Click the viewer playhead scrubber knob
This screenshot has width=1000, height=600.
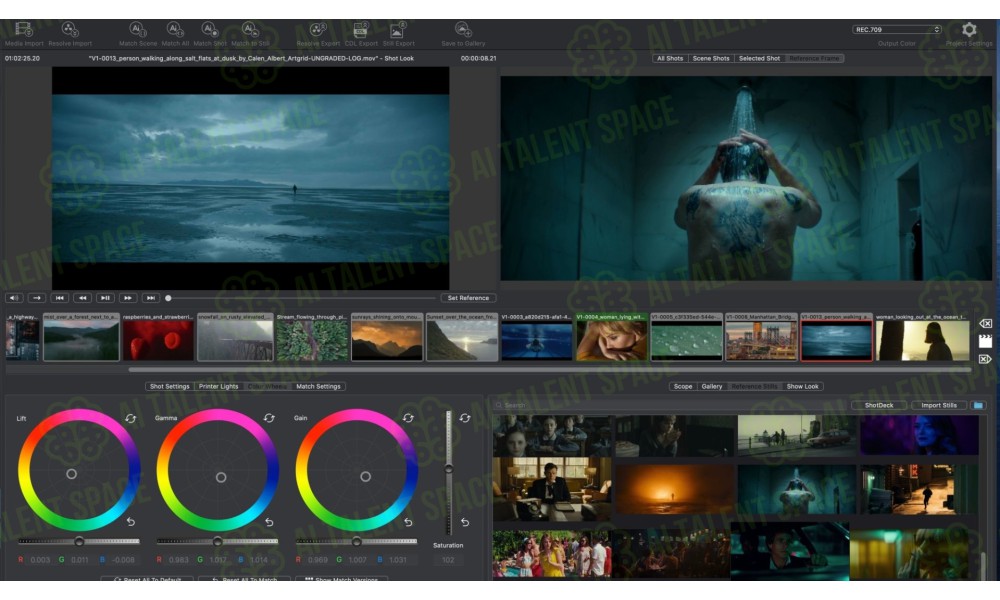point(168,298)
